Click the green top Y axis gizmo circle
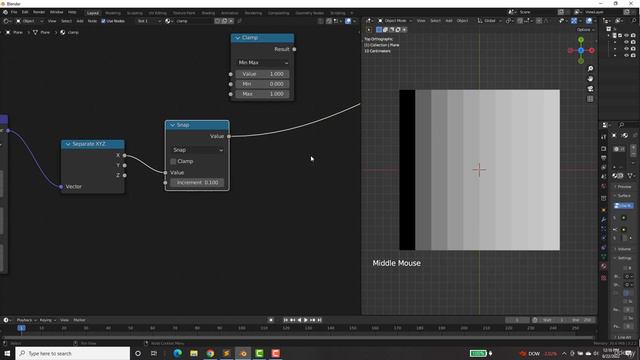Screen dimensions: 640x360 tap(581, 40)
